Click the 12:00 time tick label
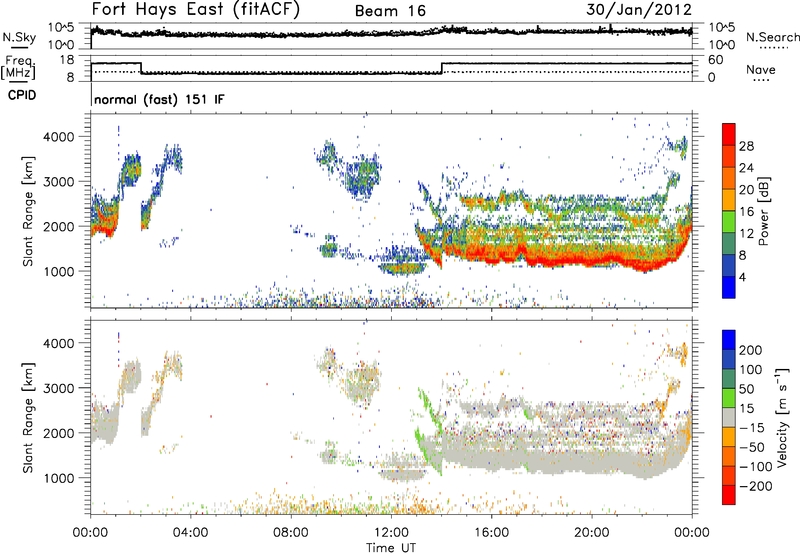Viewport: 800px width, 554px height. [391, 533]
